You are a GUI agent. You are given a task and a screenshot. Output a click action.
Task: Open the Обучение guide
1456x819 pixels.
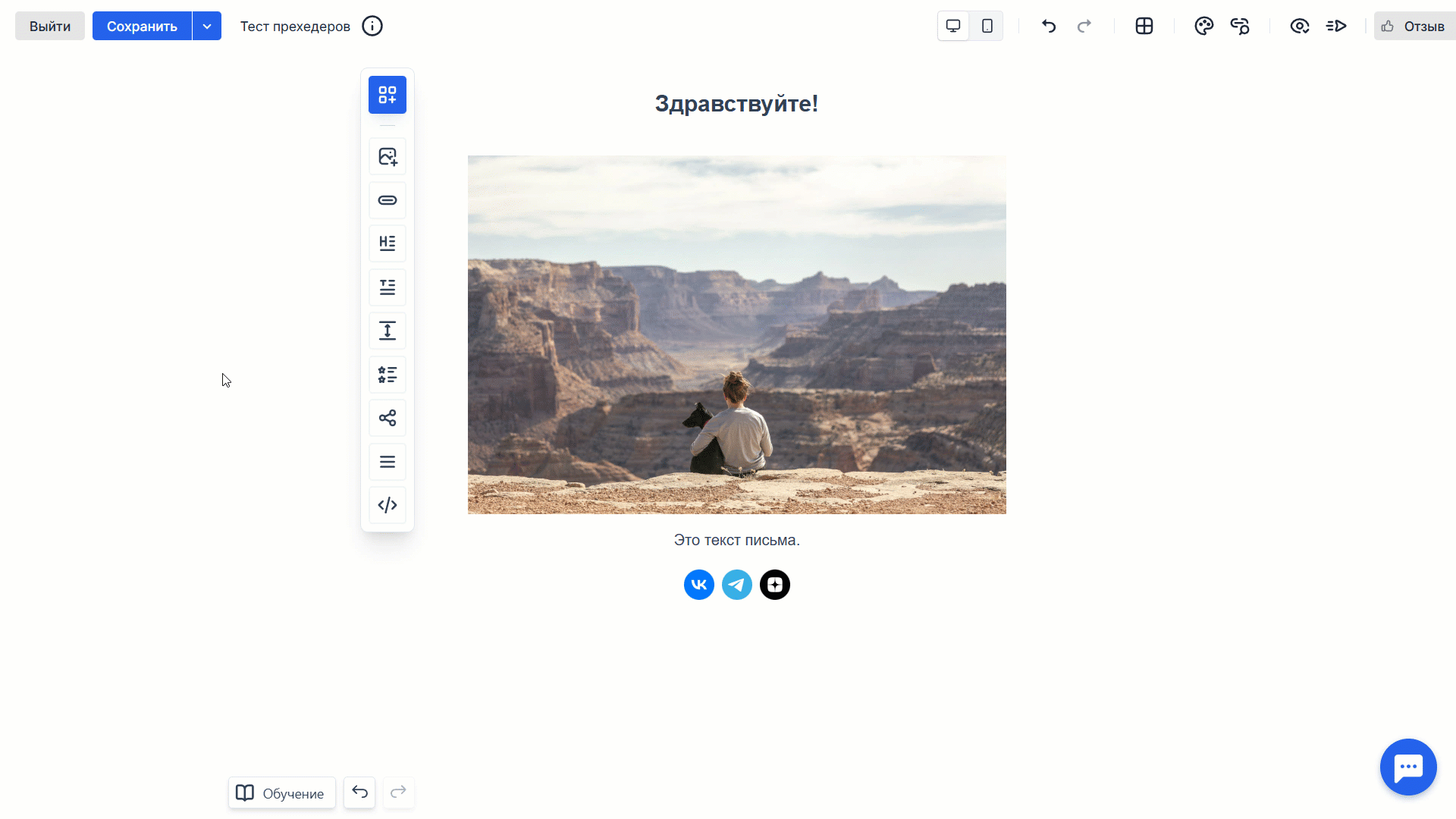(x=281, y=792)
